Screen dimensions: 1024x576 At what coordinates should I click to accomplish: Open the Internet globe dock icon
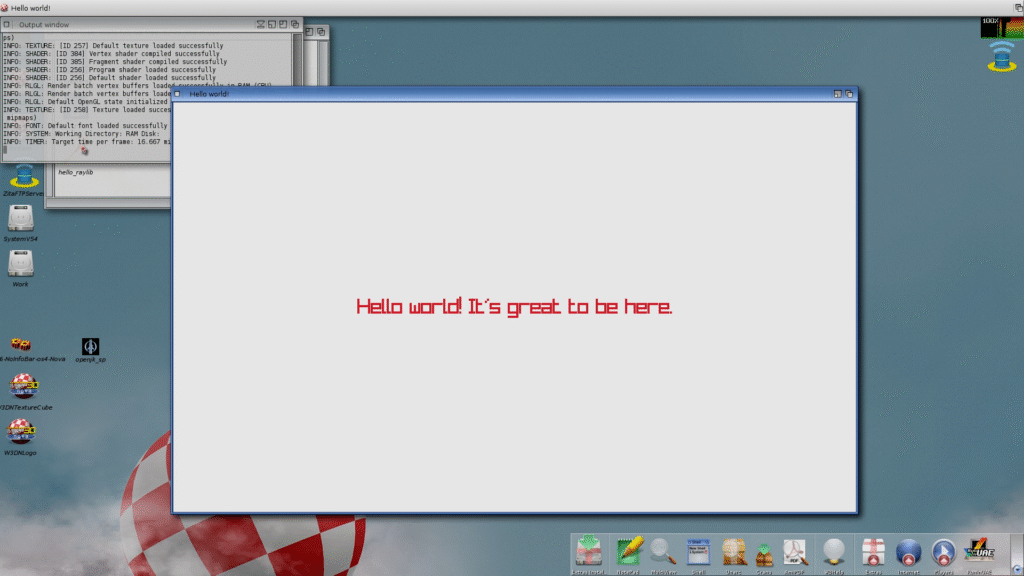908,552
